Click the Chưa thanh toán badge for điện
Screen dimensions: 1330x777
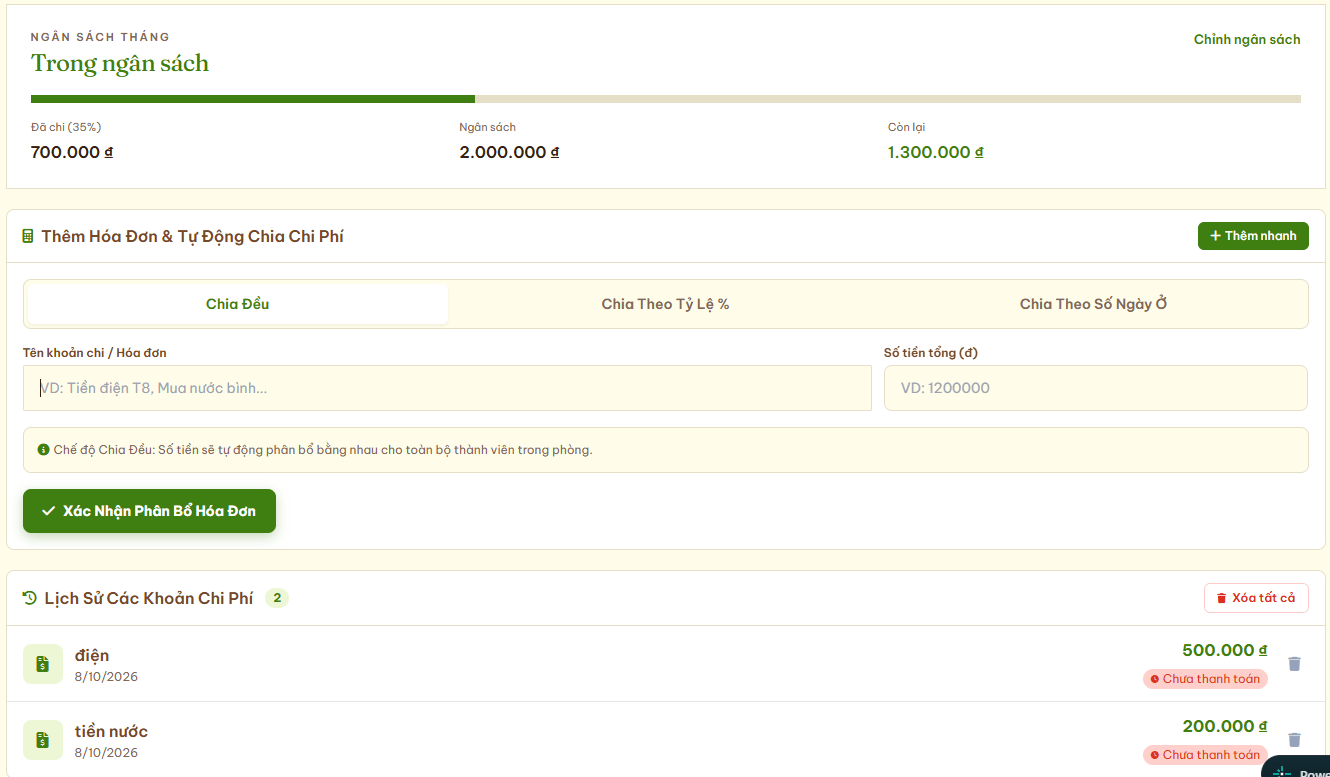click(x=1205, y=679)
